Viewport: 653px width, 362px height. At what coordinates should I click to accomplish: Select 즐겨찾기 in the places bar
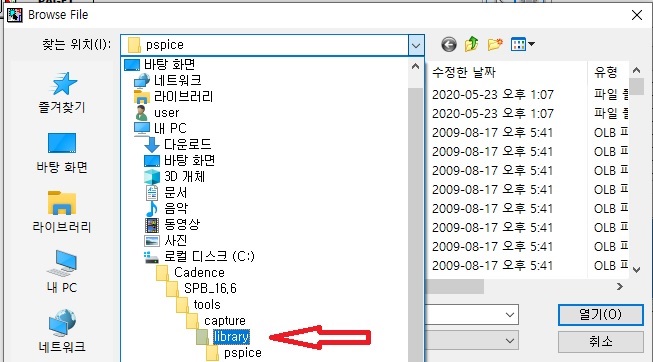tap(62, 92)
